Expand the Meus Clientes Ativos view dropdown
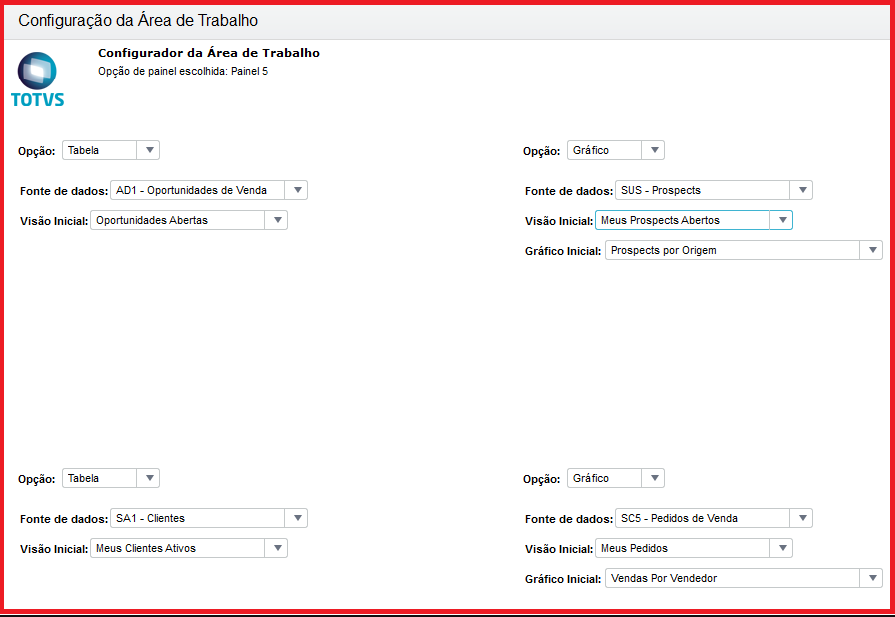 [189, 548]
